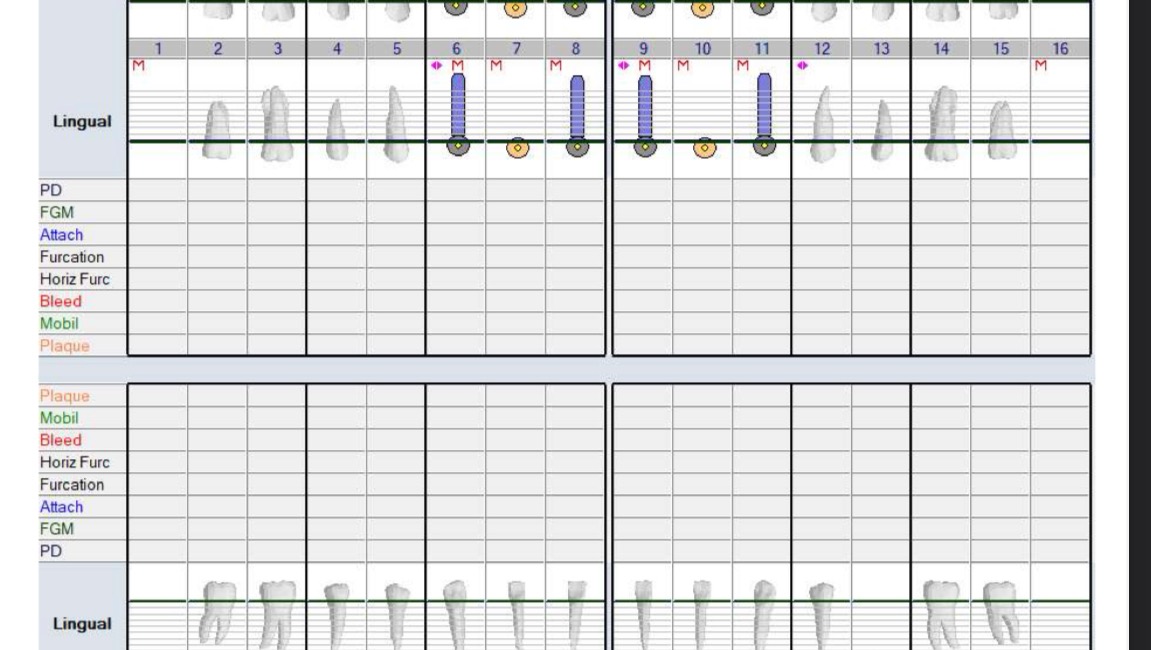1151x650 pixels.
Task: Select the lower-arch molar graphic below column 2
Action: coord(218,615)
